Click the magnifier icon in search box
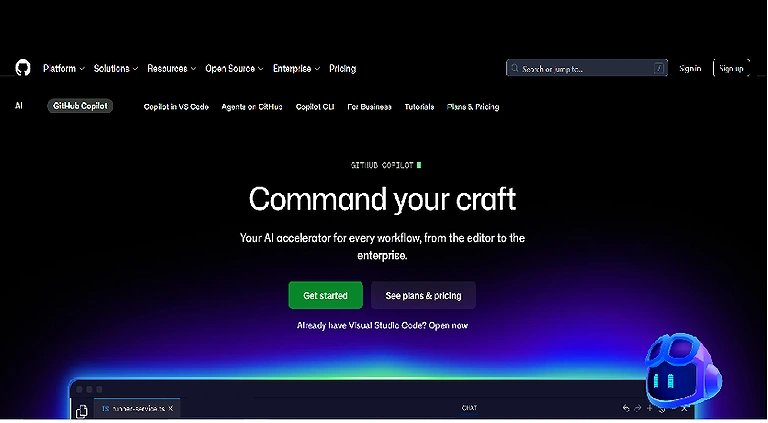 pos(514,68)
